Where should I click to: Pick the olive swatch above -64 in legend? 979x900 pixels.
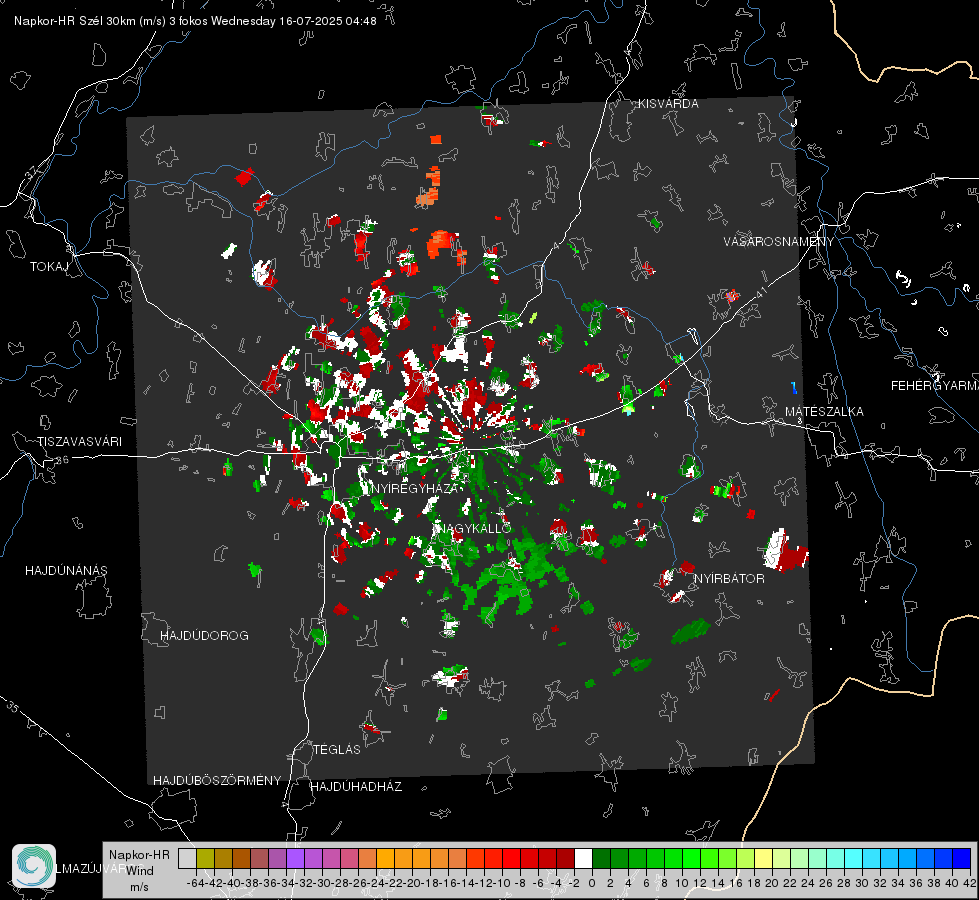tap(205, 858)
